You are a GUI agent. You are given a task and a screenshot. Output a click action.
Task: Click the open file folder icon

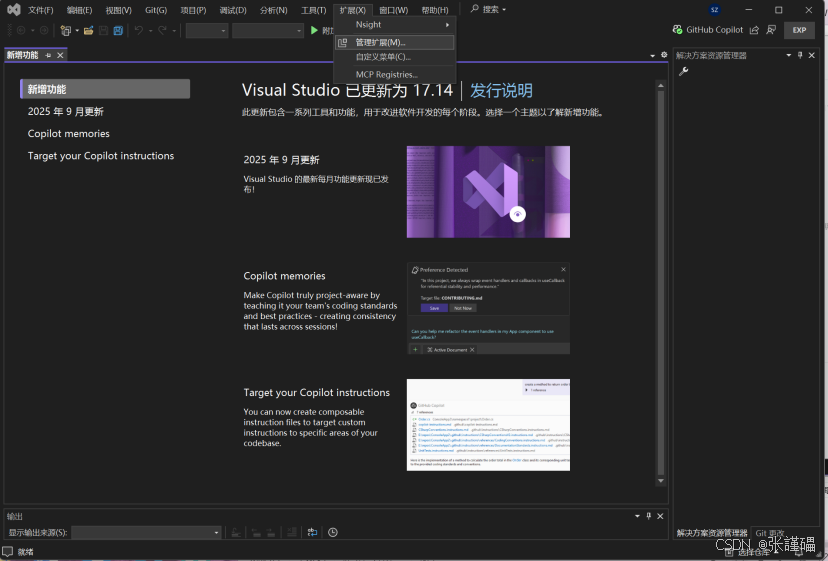[x=89, y=31]
